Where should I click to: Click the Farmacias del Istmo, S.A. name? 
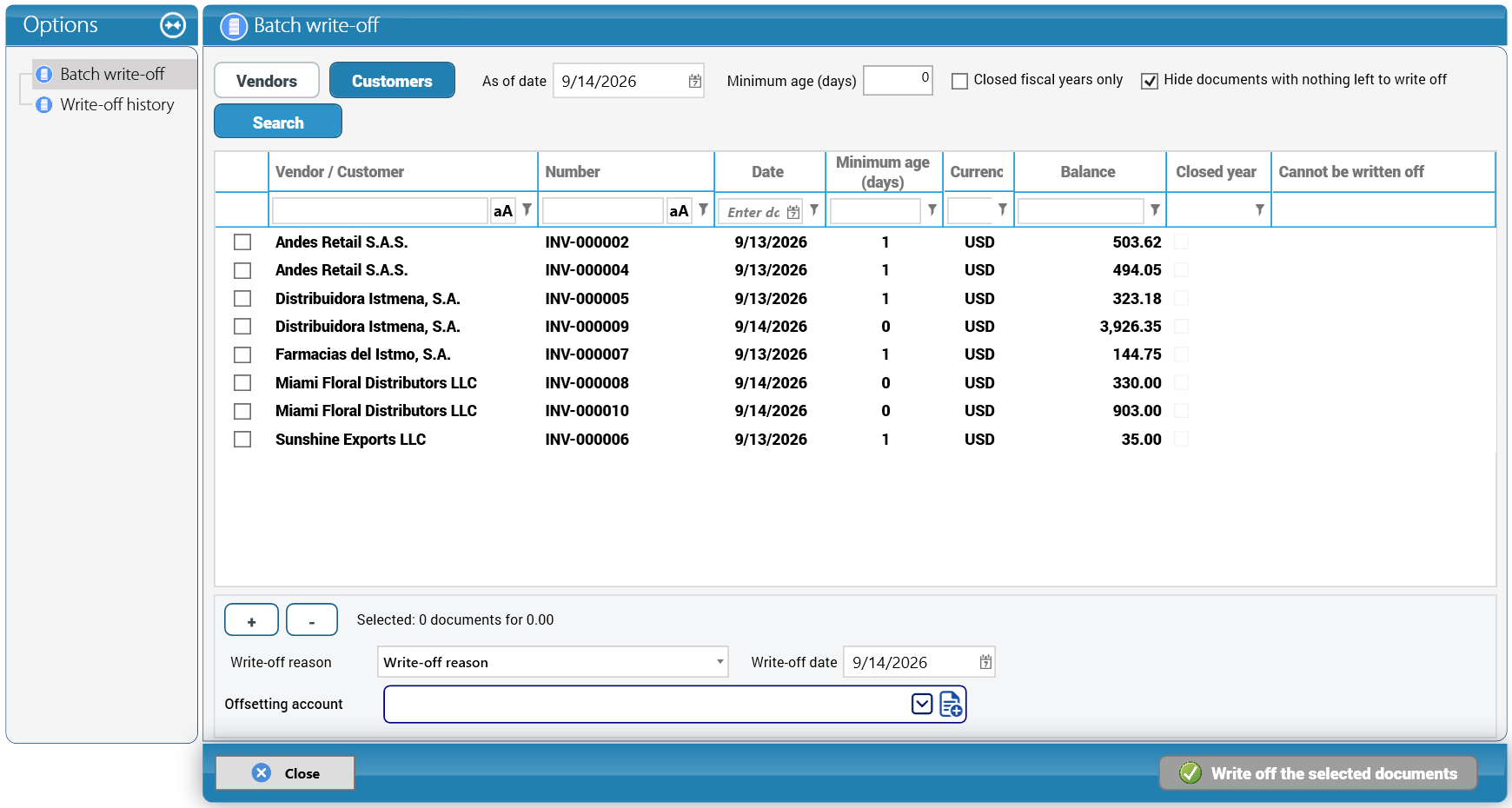(363, 354)
